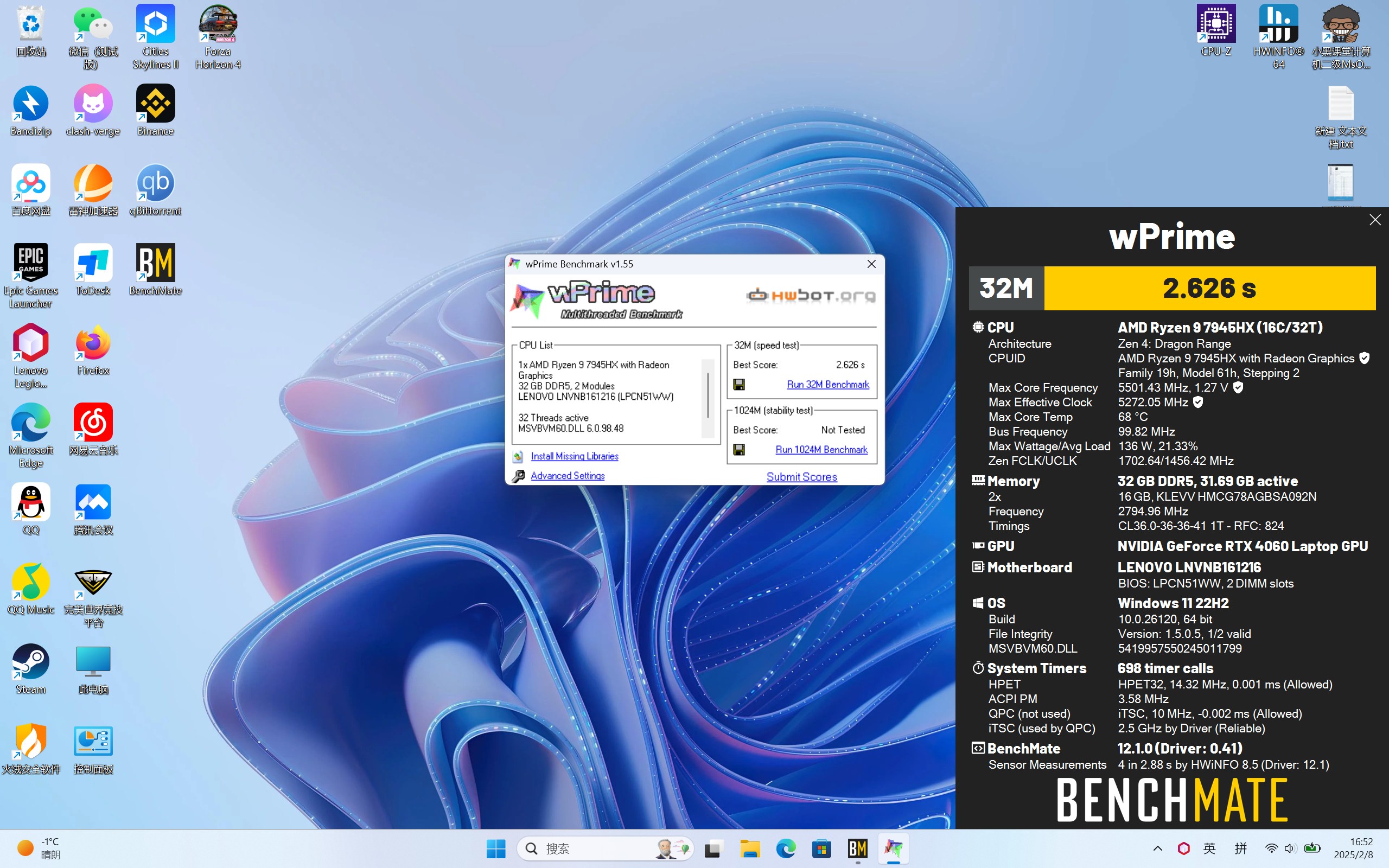This screenshot has height=868, width=1389.
Task: Open weather widget showing -1°C 晴朗
Action: tap(39, 848)
